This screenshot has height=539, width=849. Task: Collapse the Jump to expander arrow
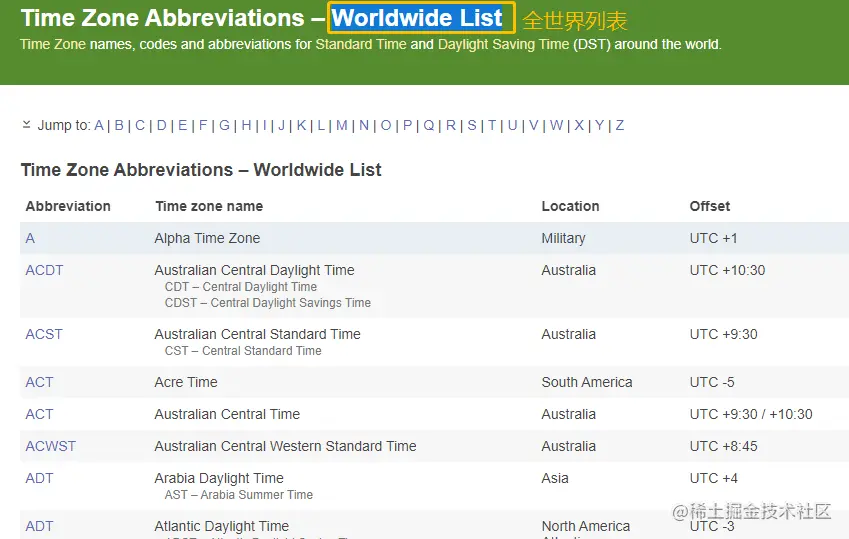coord(27,125)
